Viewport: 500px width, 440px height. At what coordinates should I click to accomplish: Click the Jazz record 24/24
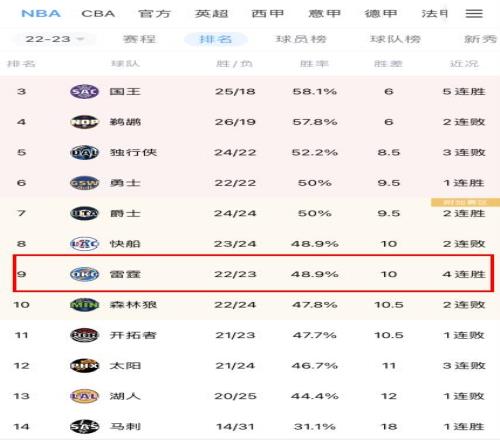[x=235, y=213]
